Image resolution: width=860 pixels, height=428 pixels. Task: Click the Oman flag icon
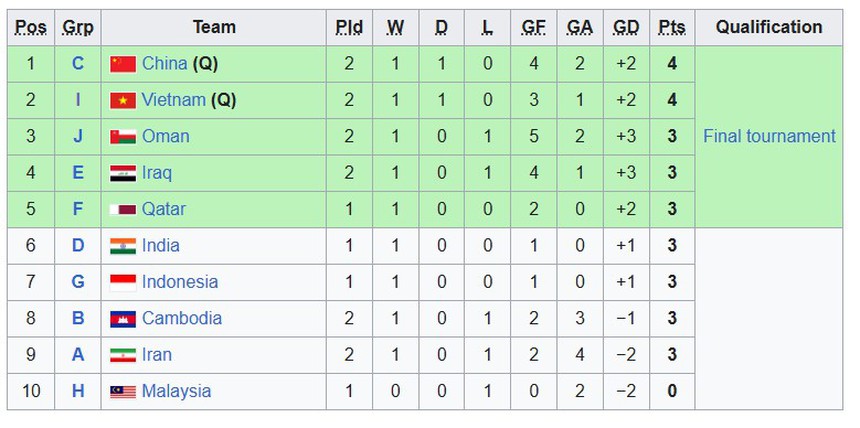tap(122, 136)
